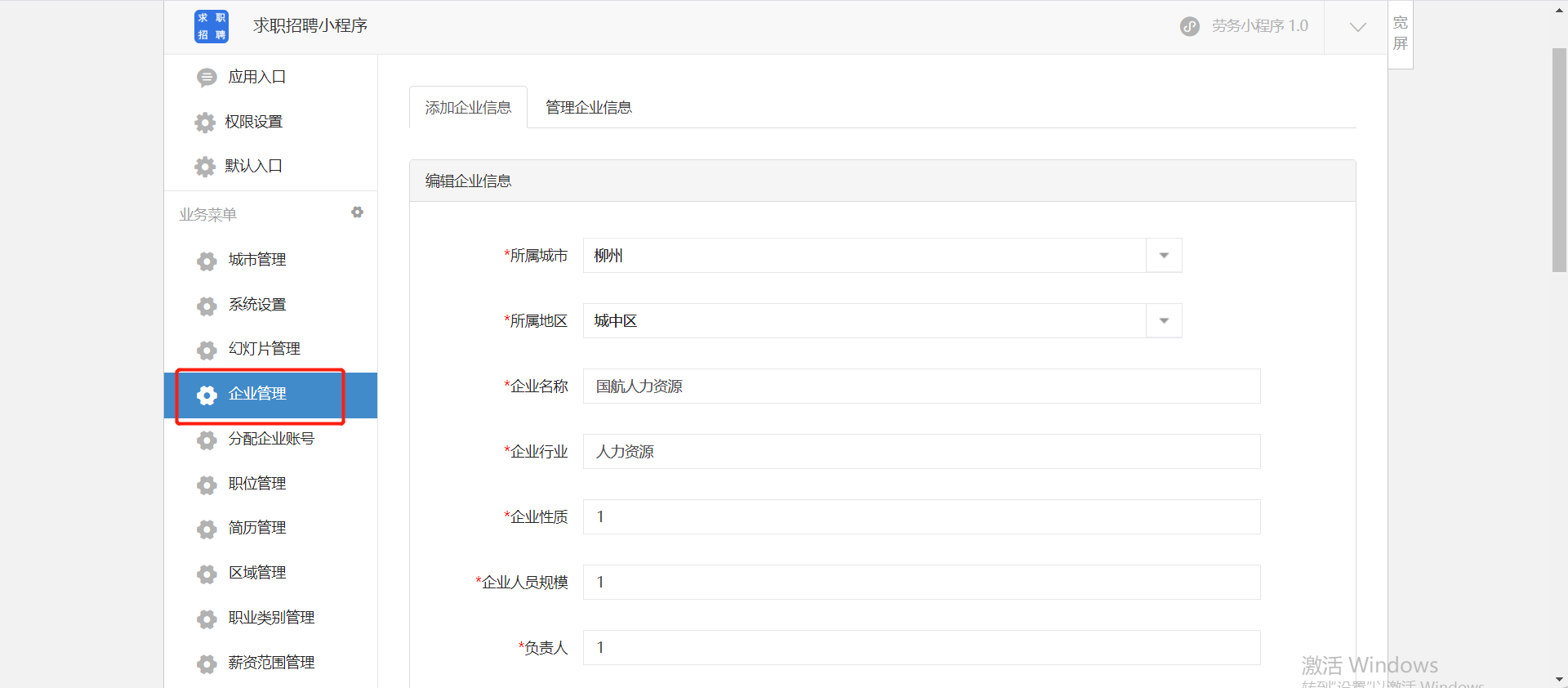Open the 所属城市 dropdown arrow
The image size is (1568, 688).
point(1165,256)
